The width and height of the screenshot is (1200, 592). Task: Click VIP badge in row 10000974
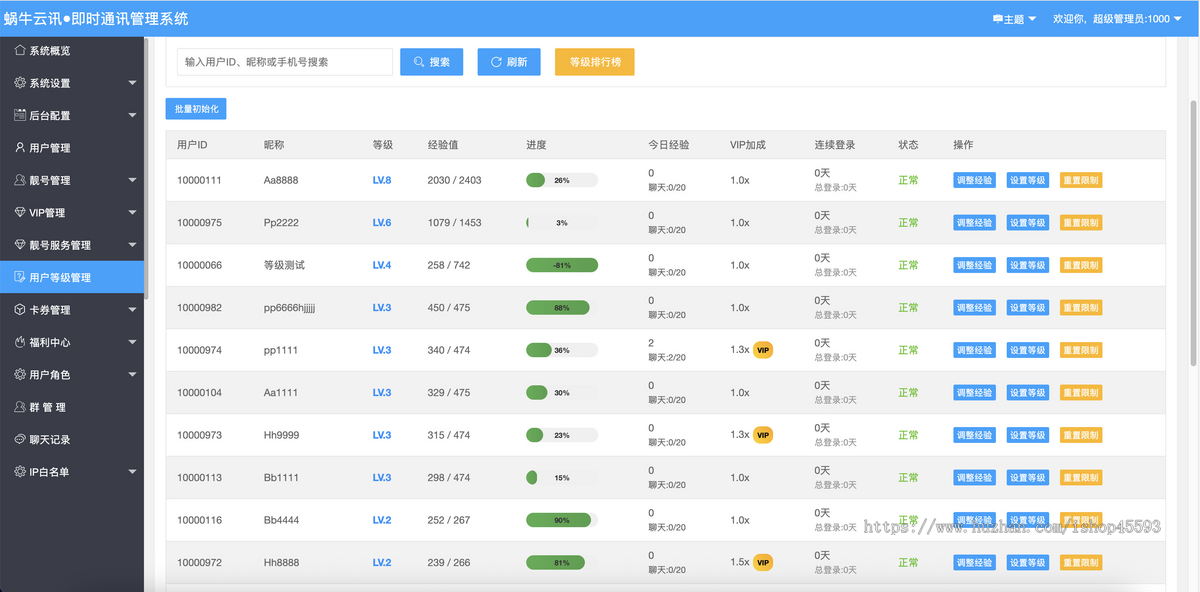coord(763,350)
